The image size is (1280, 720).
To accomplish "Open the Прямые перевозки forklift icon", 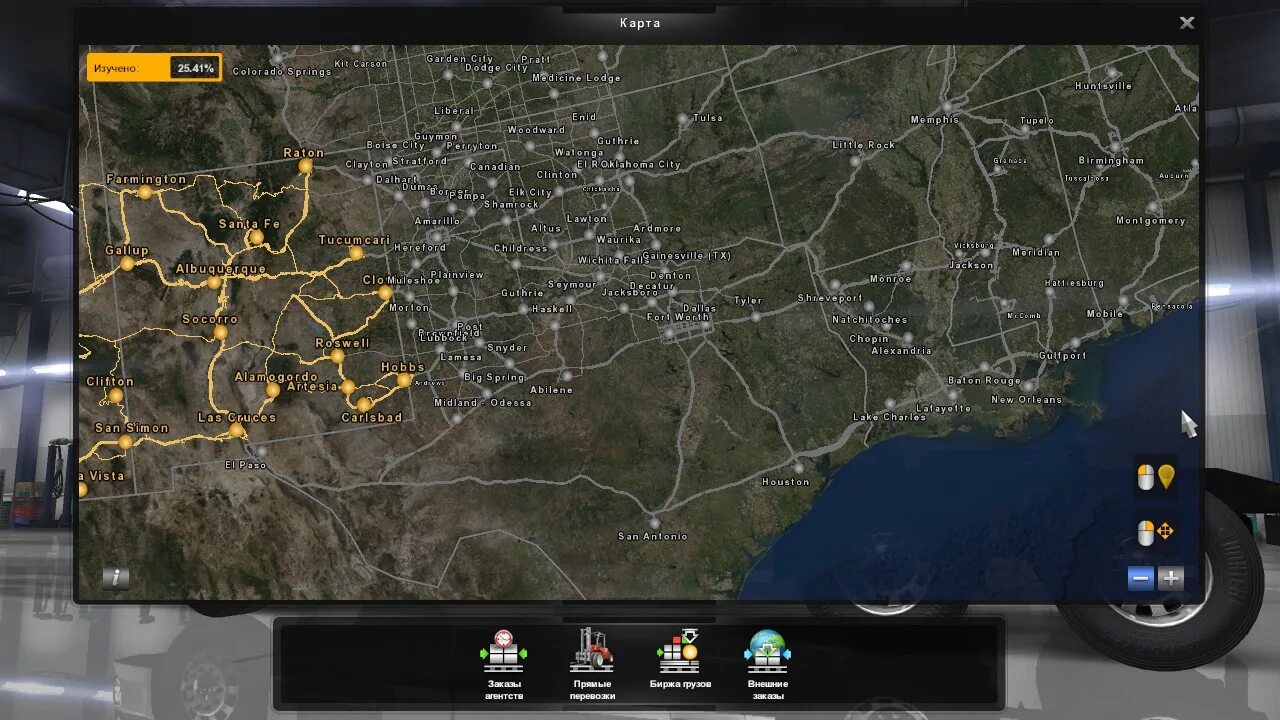I will (x=592, y=651).
